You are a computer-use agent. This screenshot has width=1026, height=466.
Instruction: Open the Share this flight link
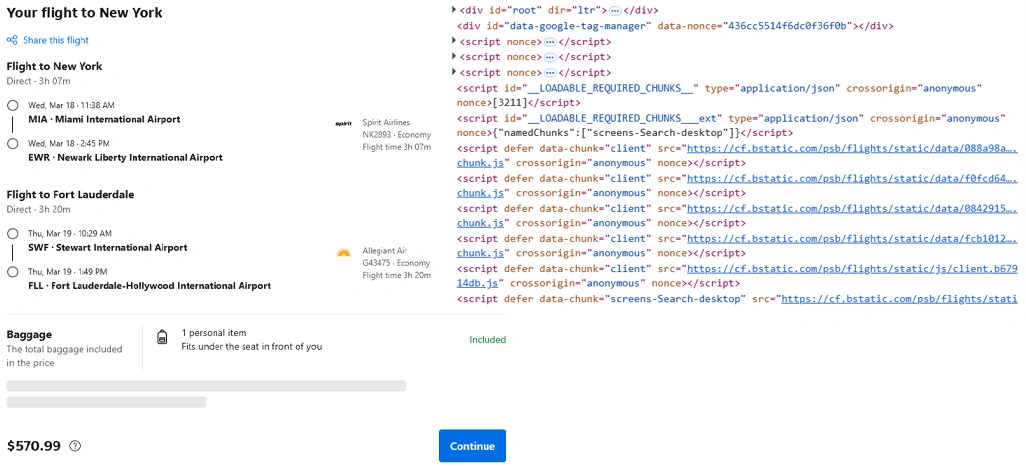tap(56, 41)
